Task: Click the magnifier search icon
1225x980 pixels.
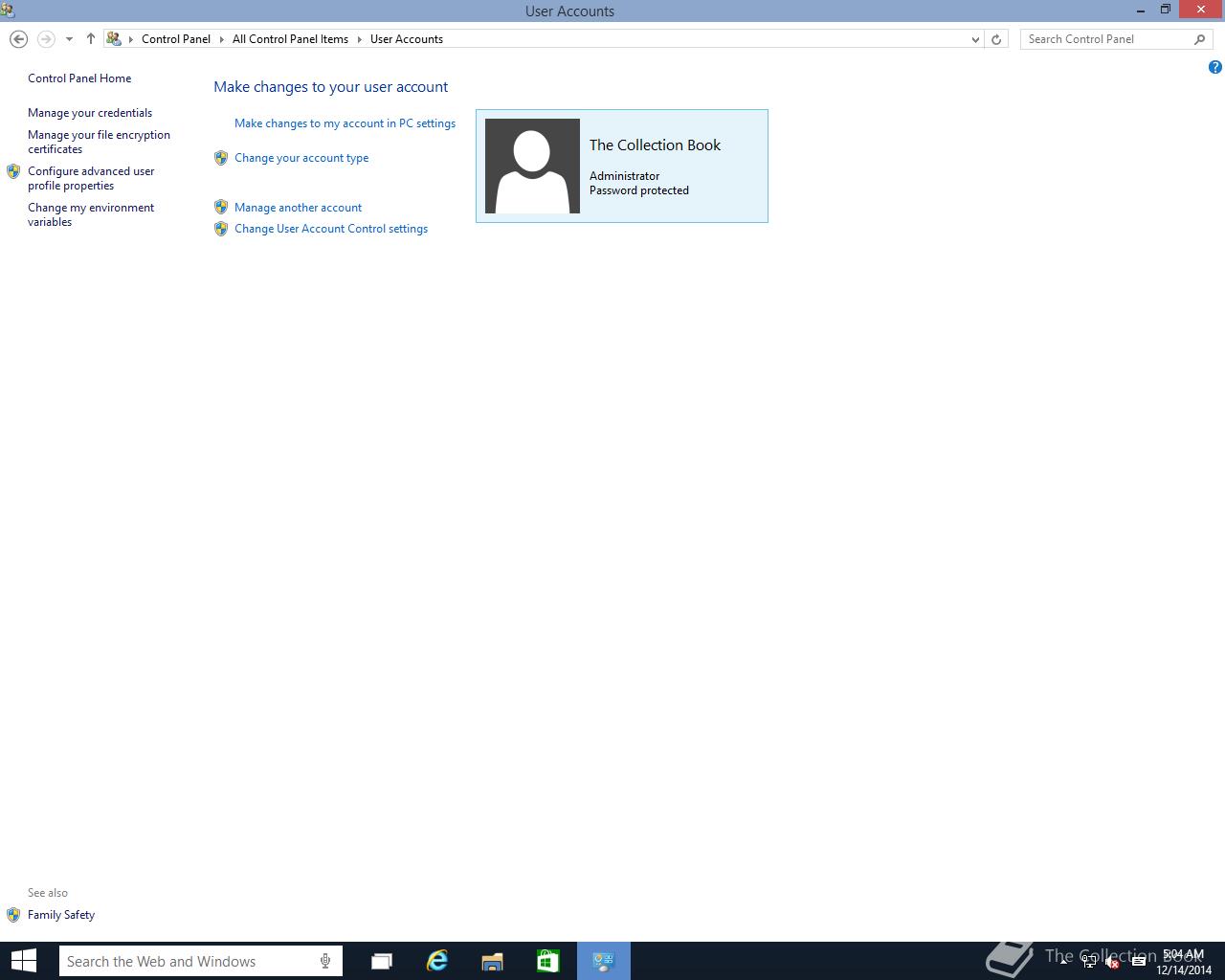Action: (x=1200, y=39)
